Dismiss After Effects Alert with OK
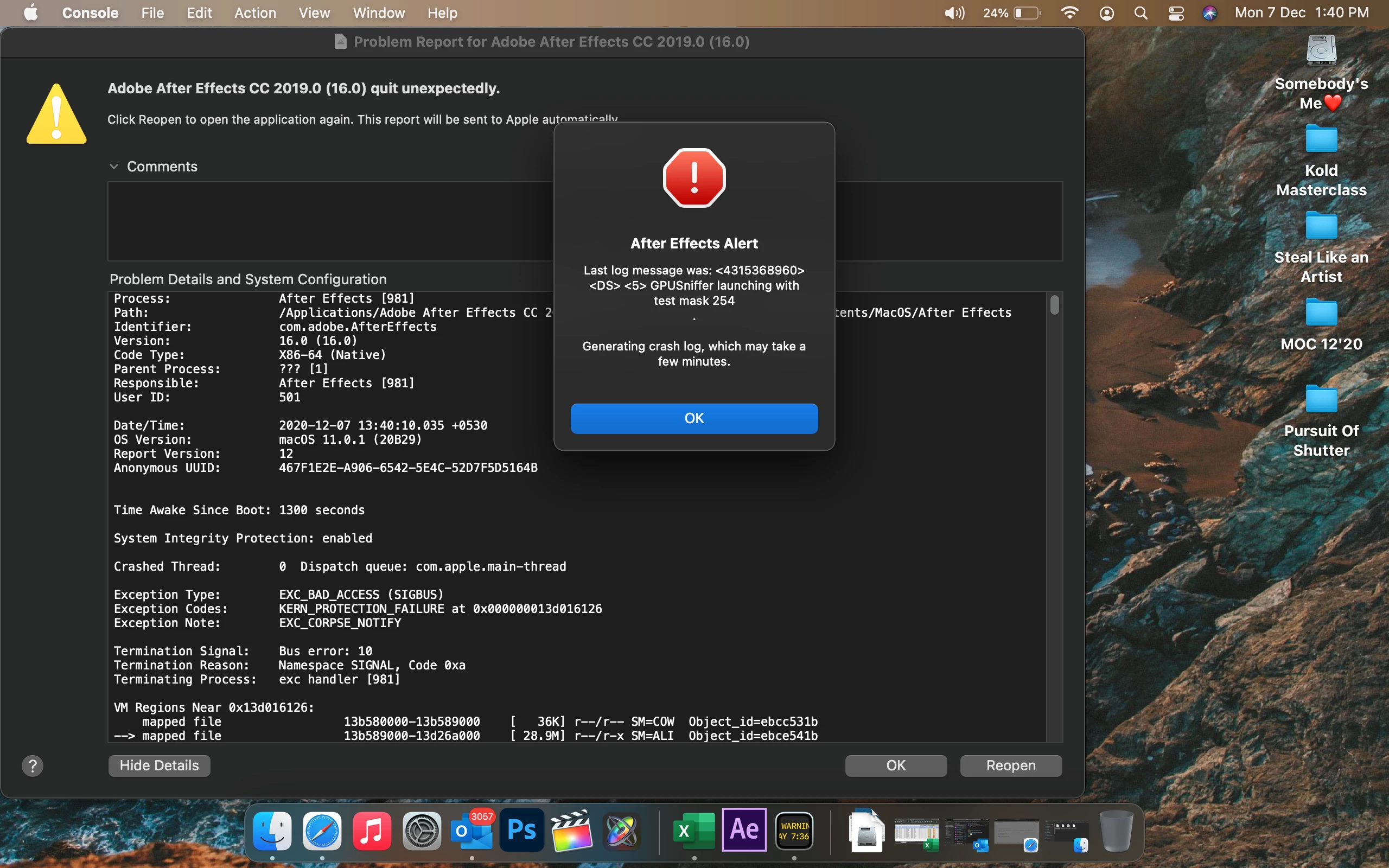 coord(694,418)
